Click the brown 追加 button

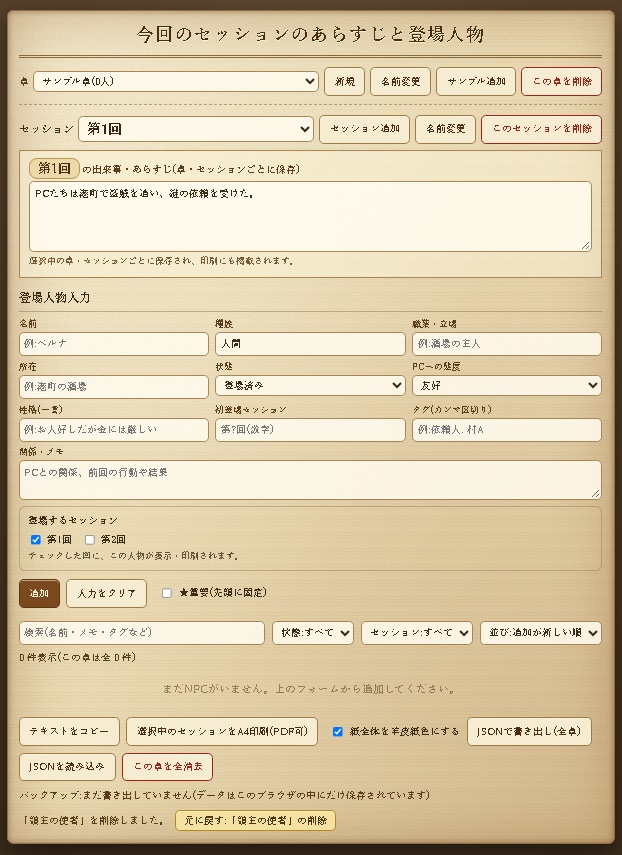39,593
